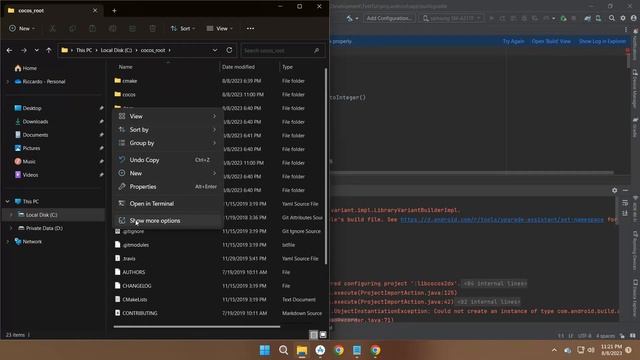The width and height of the screenshot is (640, 360).
Task: Open a new Explorer tab with plus
Action: tap(114, 11)
